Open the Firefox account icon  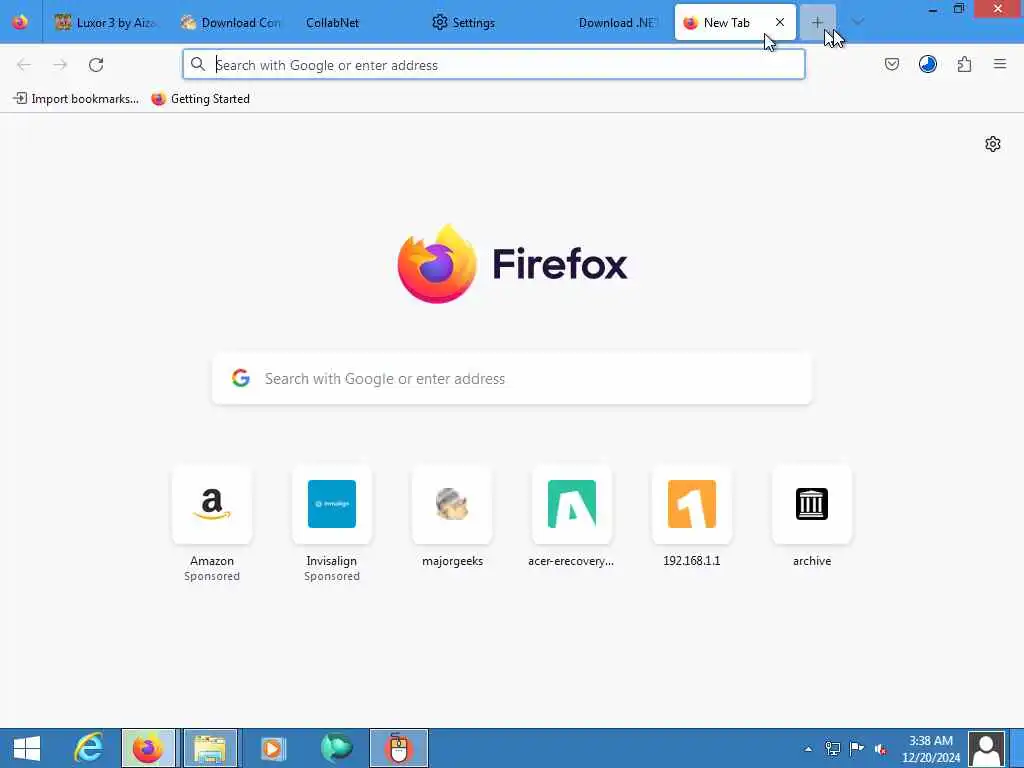[928, 64]
